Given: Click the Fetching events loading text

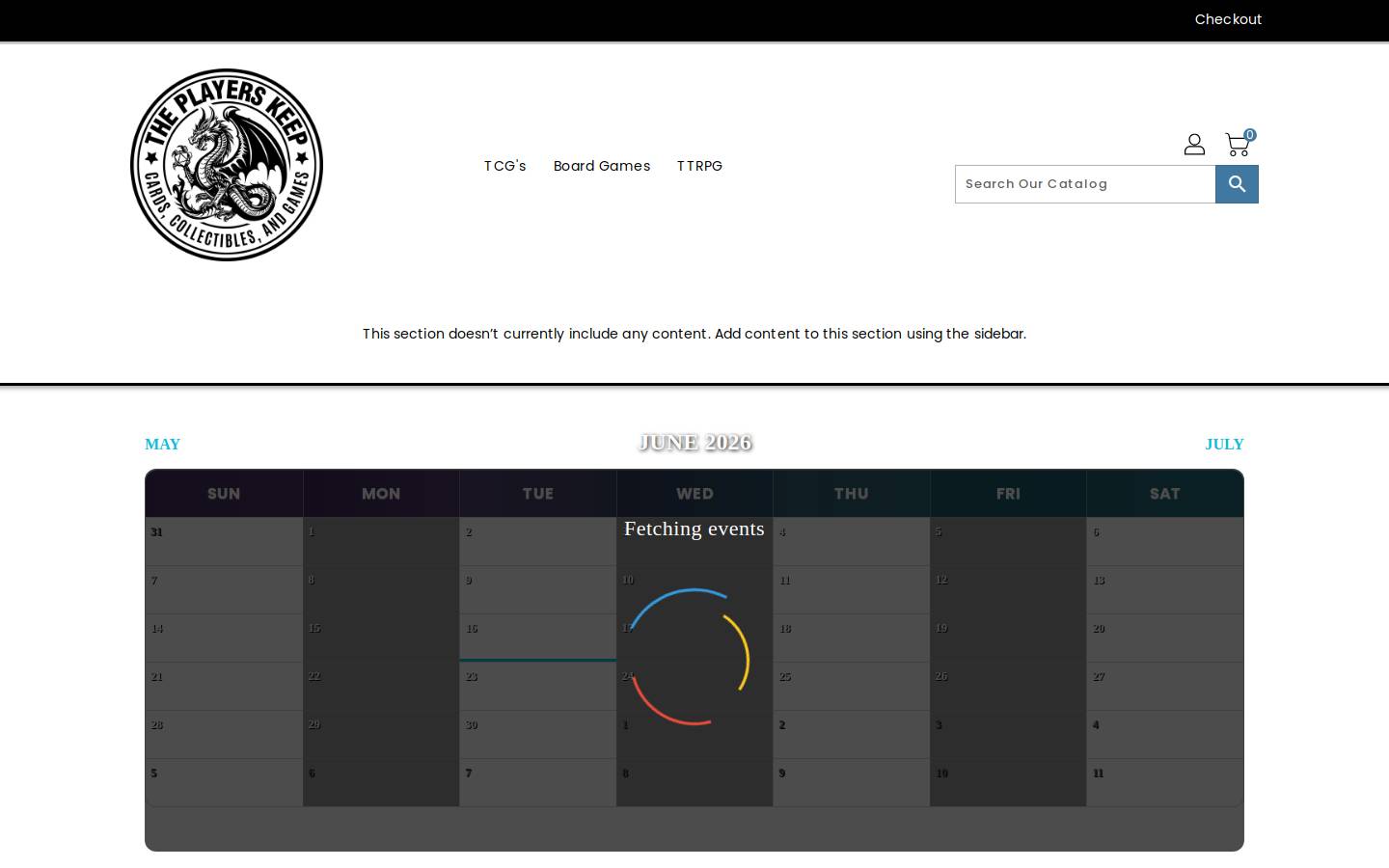Looking at the screenshot, I should (694, 529).
